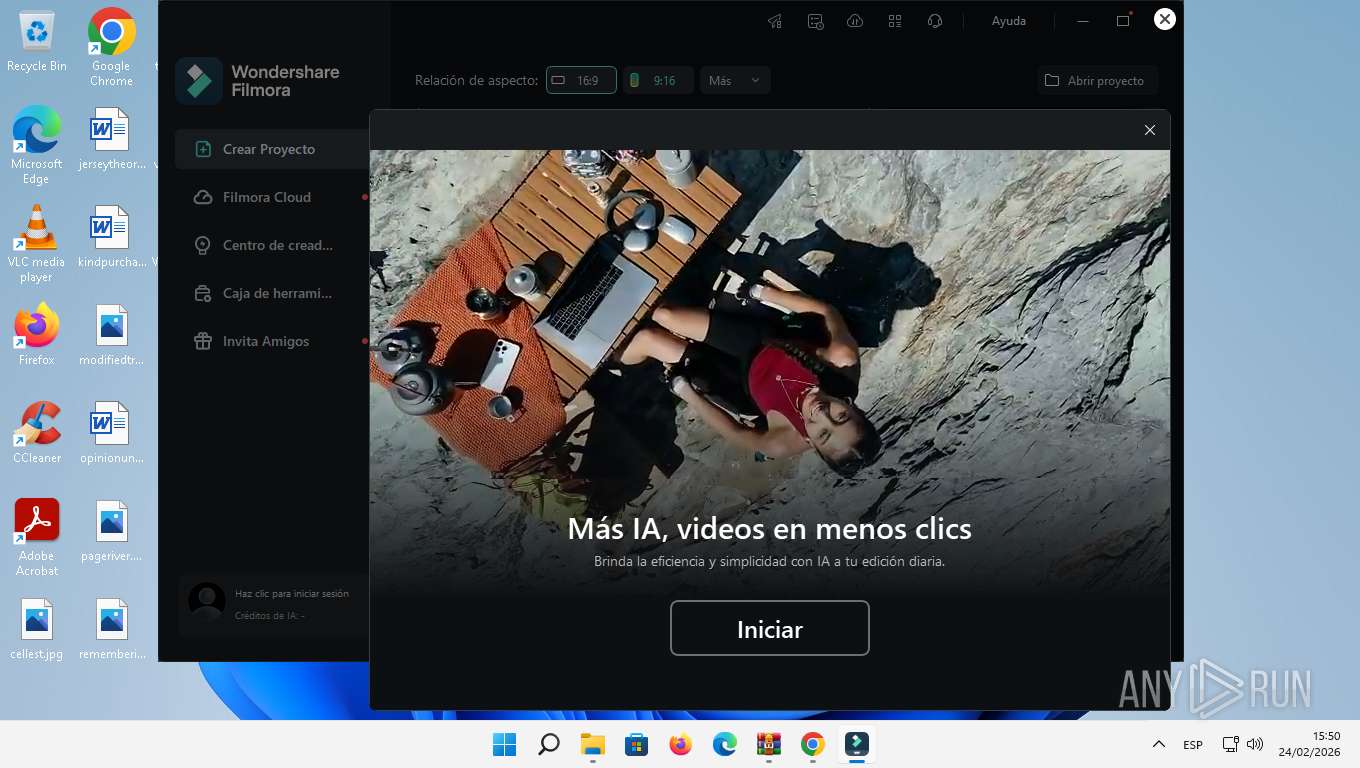Close the AI promo dialog

pyautogui.click(x=1149, y=130)
